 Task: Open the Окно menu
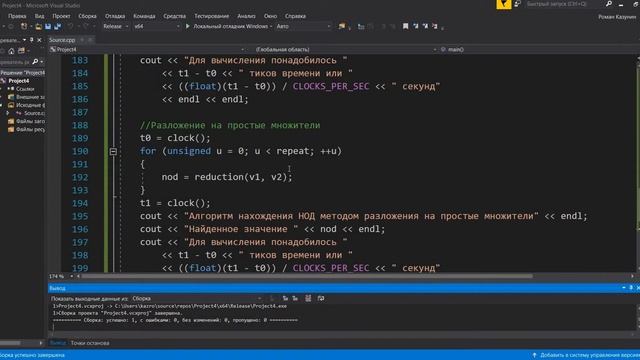[270, 16]
